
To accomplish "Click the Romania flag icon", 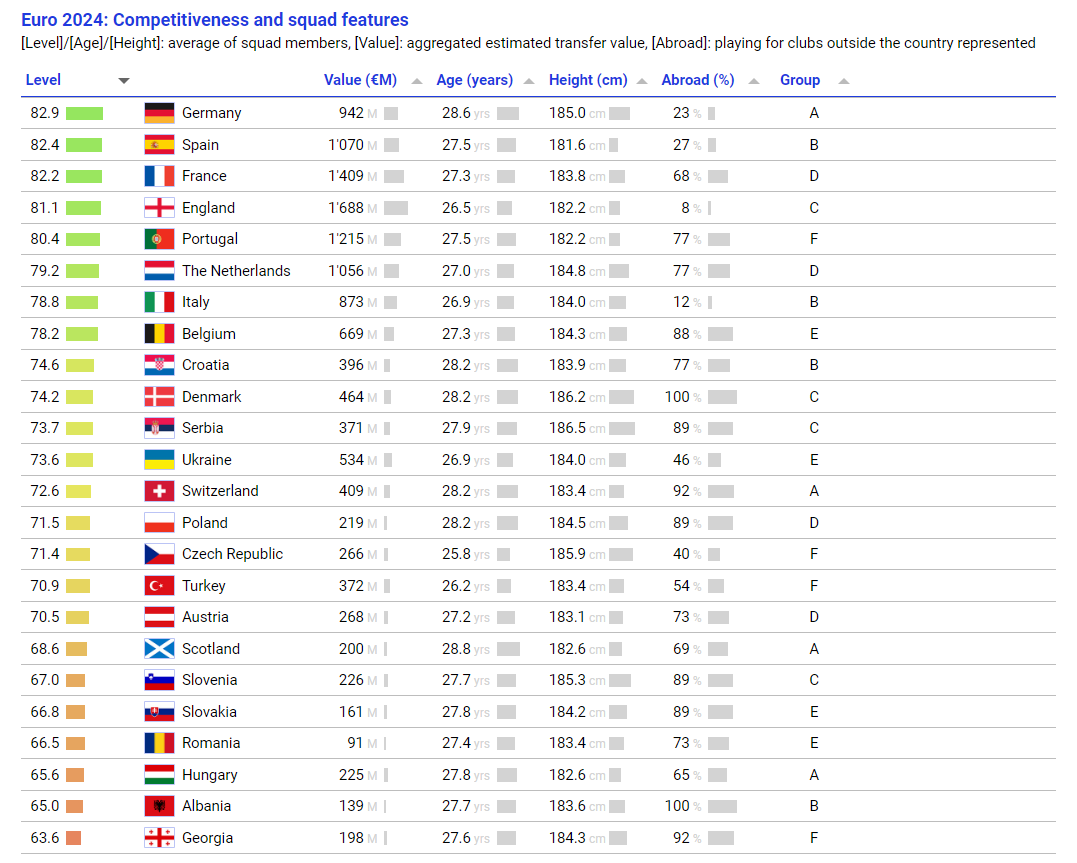I will [x=159, y=743].
